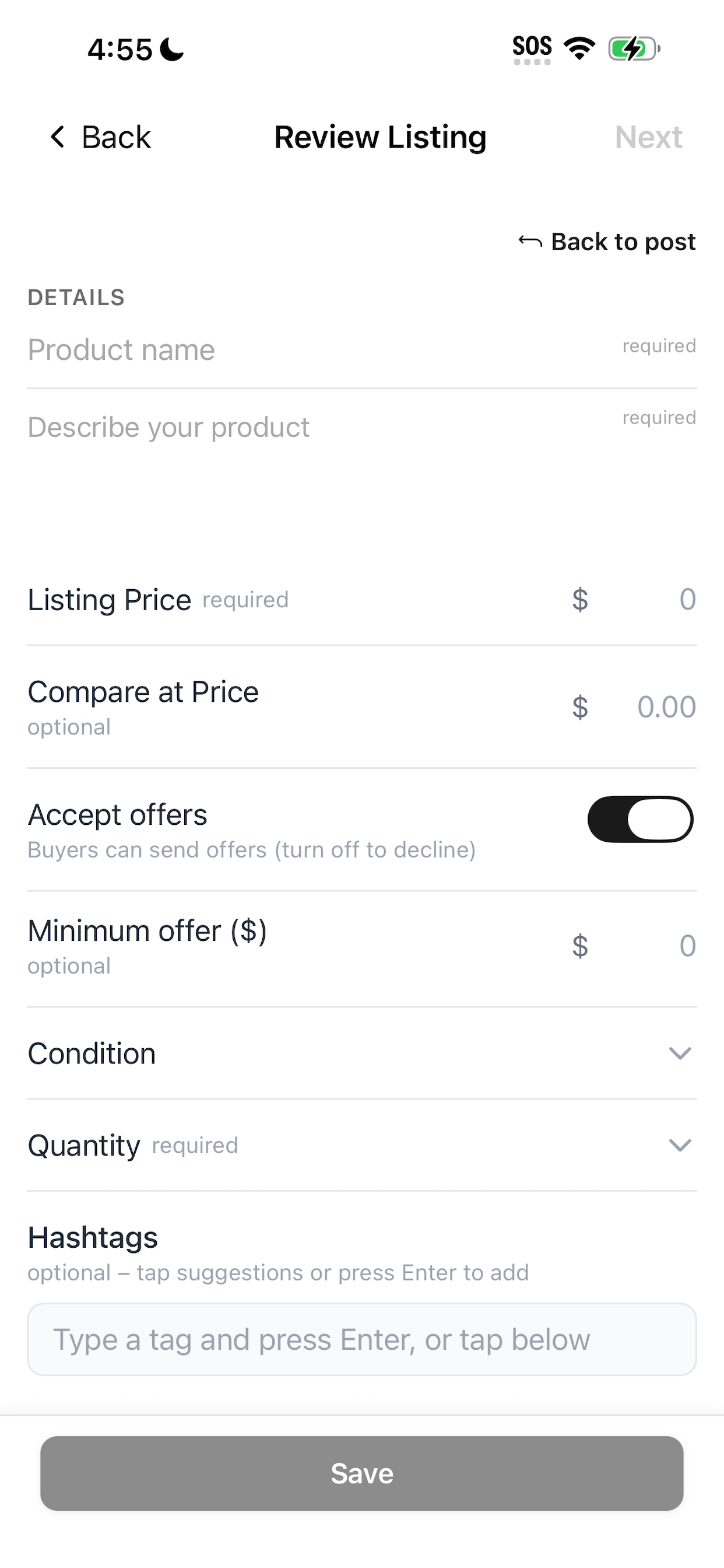
Task: Expand the Condition dropdown
Action: (362, 1053)
